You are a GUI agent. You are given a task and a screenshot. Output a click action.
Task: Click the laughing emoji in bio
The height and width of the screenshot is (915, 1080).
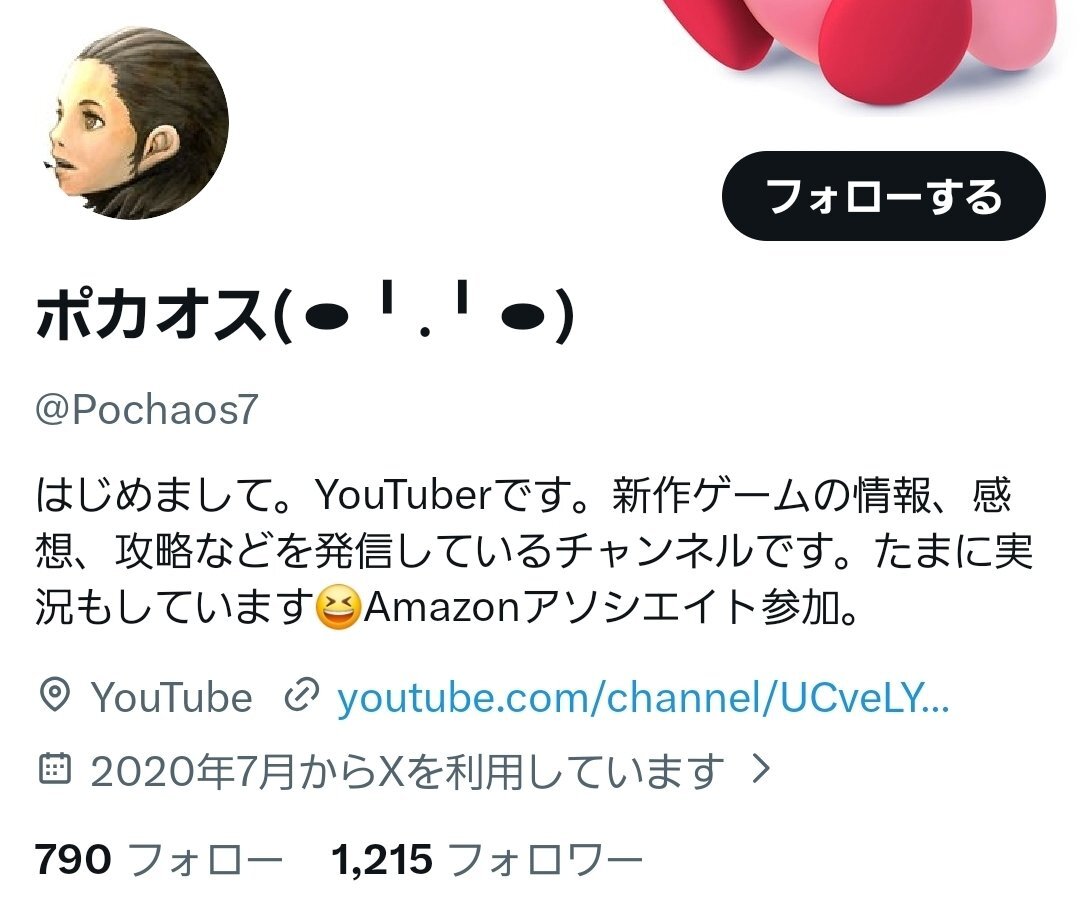[338, 608]
